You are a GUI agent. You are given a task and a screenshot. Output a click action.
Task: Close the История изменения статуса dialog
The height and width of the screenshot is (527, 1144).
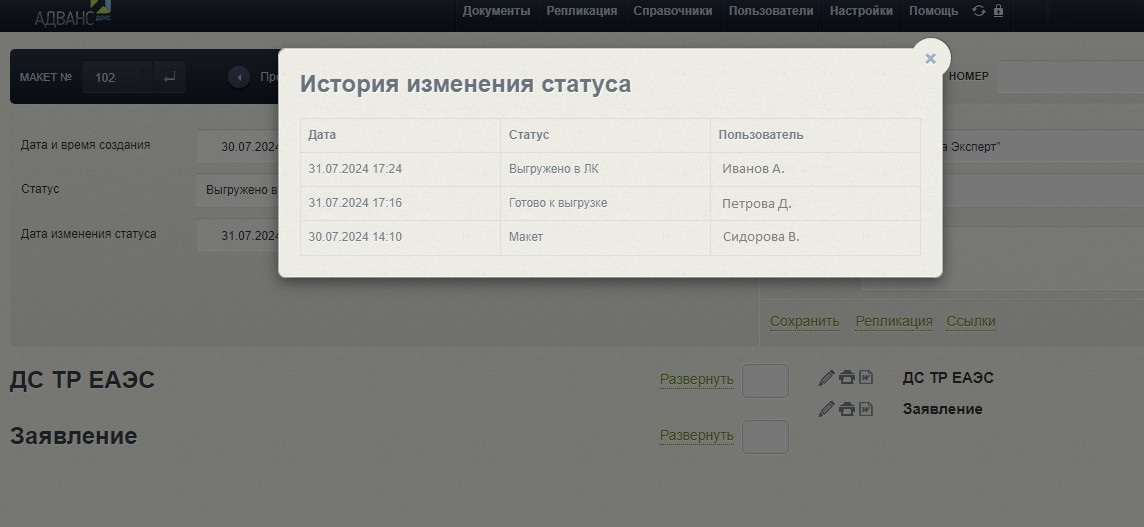pos(930,59)
